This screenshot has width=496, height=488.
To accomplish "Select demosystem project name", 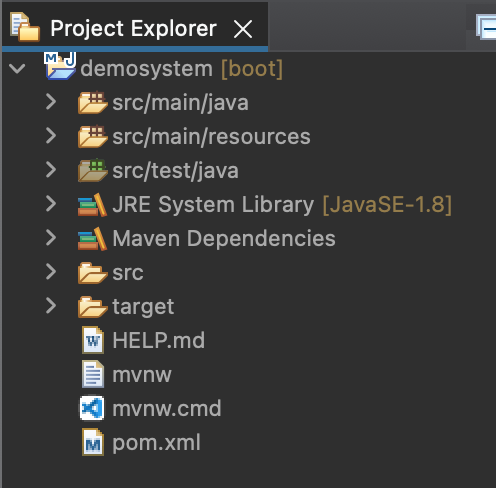I will [147, 69].
